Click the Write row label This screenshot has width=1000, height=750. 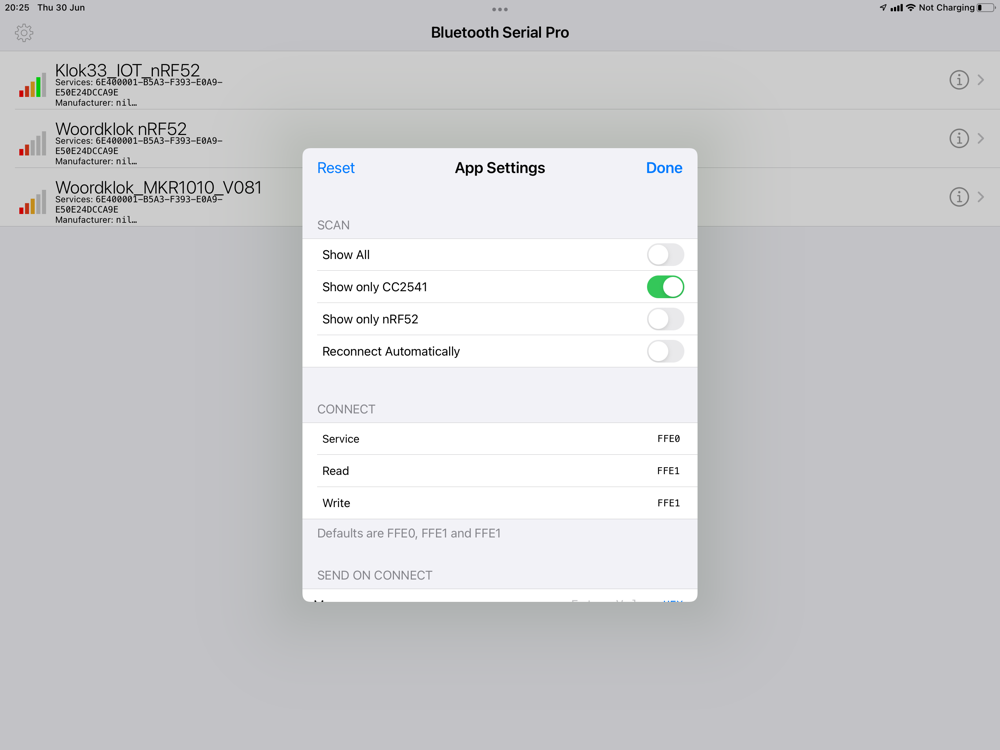pos(336,503)
